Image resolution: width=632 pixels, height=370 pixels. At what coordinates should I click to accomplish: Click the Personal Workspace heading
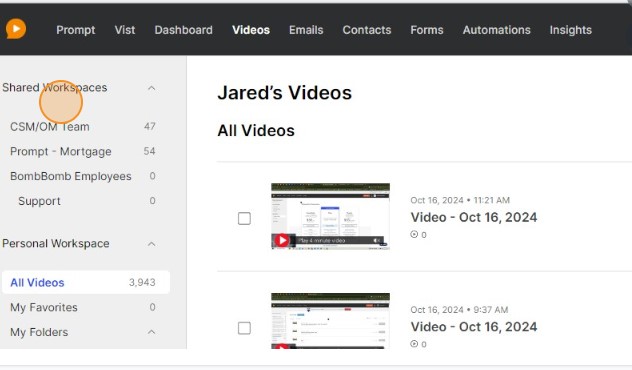tap(56, 243)
